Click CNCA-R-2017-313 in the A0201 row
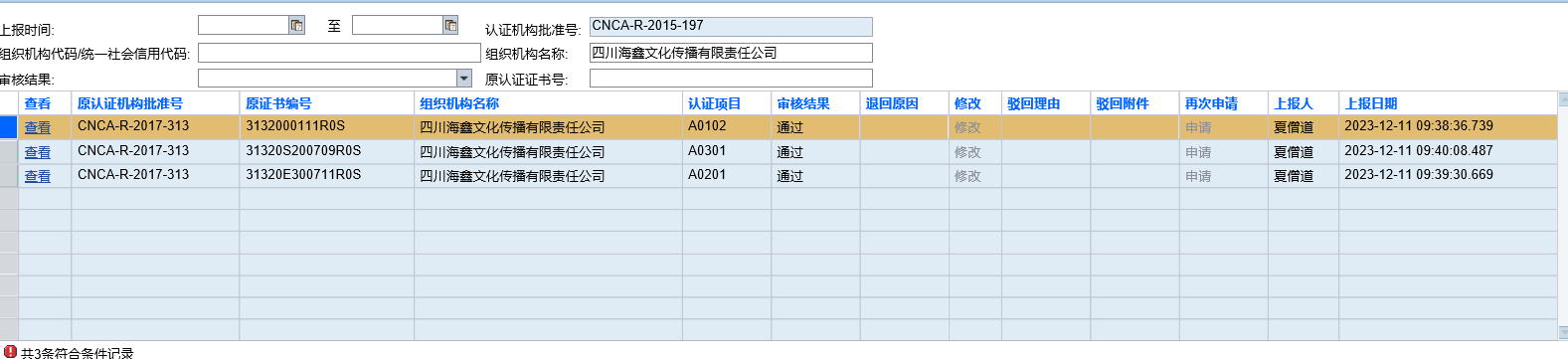 (133, 175)
